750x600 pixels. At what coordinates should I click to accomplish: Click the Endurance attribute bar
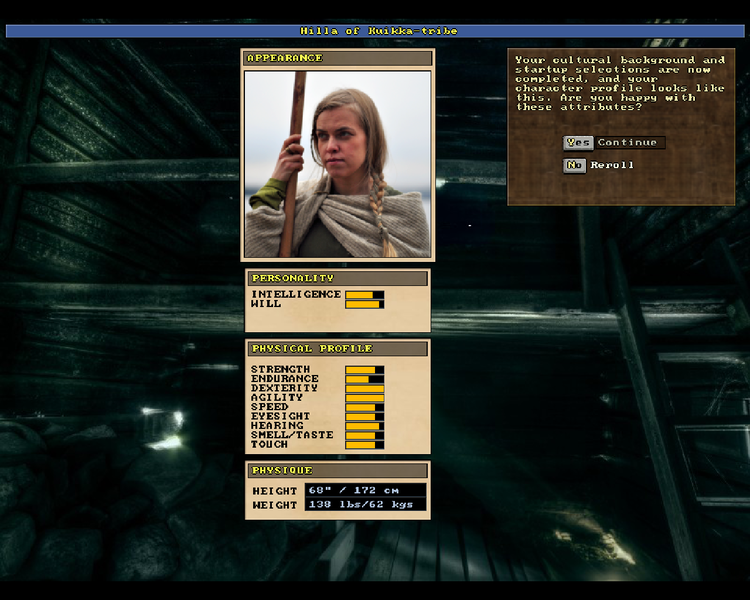pyautogui.click(x=364, y=379)
